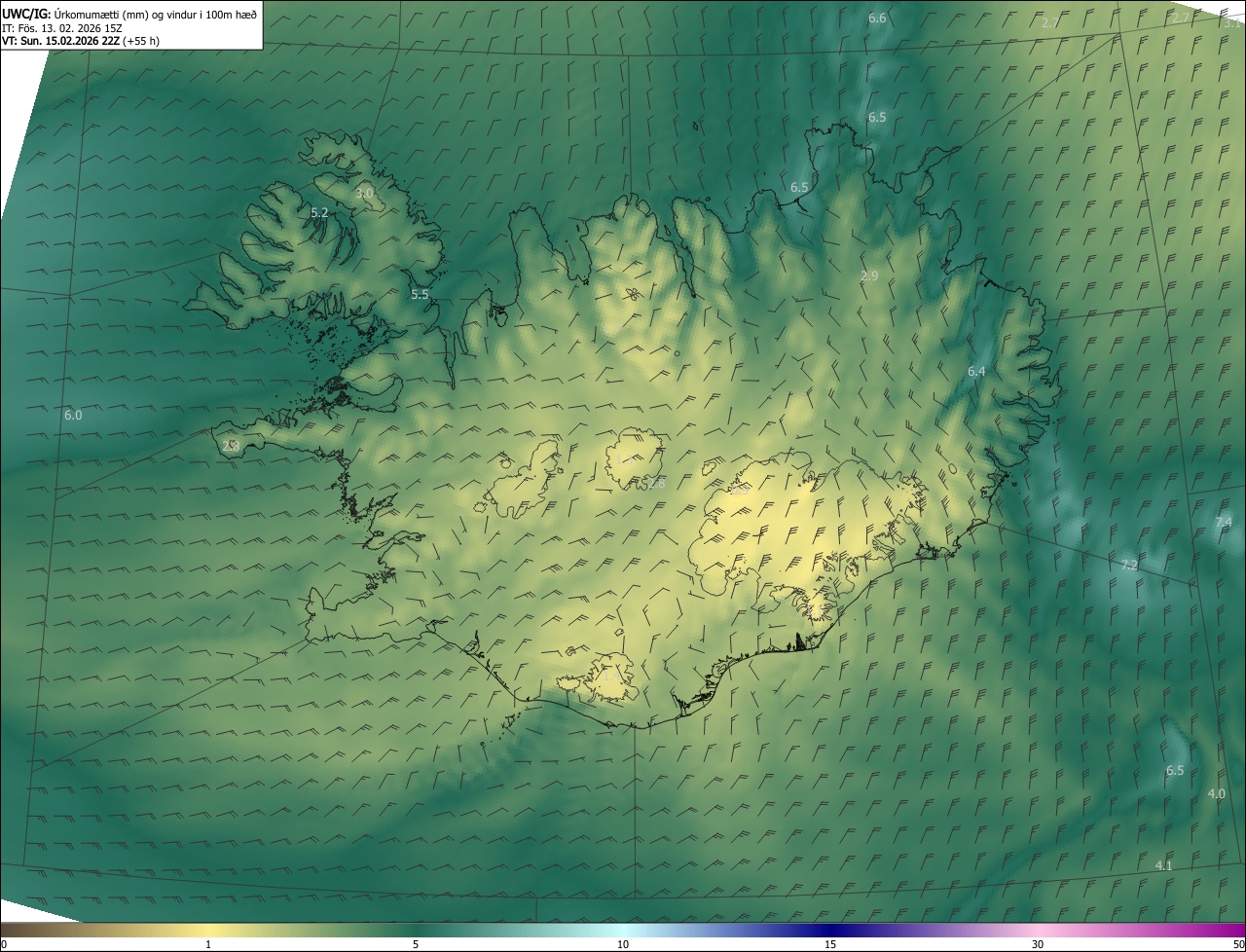Click the 4.1 value near the bottom right
This screenshot has width=1246, height=952.
point(1164,866)
